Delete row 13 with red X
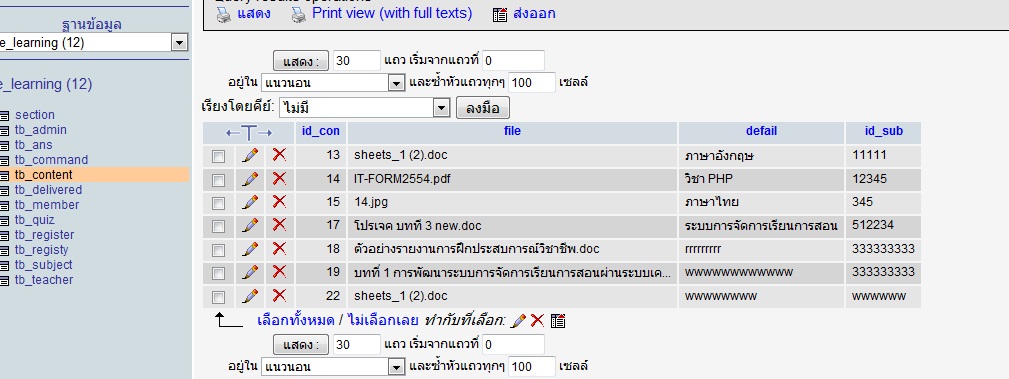The height and width of the screenshot is (379, 1009). click(x=279, y=155)
